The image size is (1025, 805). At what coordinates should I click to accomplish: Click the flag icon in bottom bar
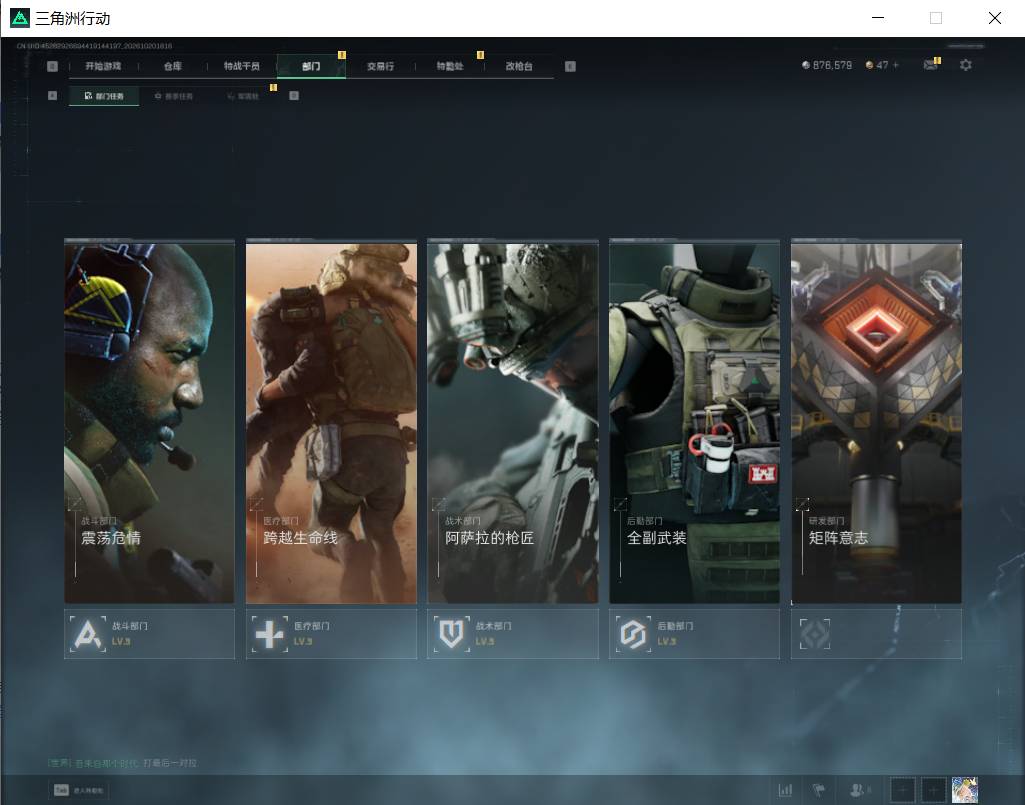click(x=818, y=790)
